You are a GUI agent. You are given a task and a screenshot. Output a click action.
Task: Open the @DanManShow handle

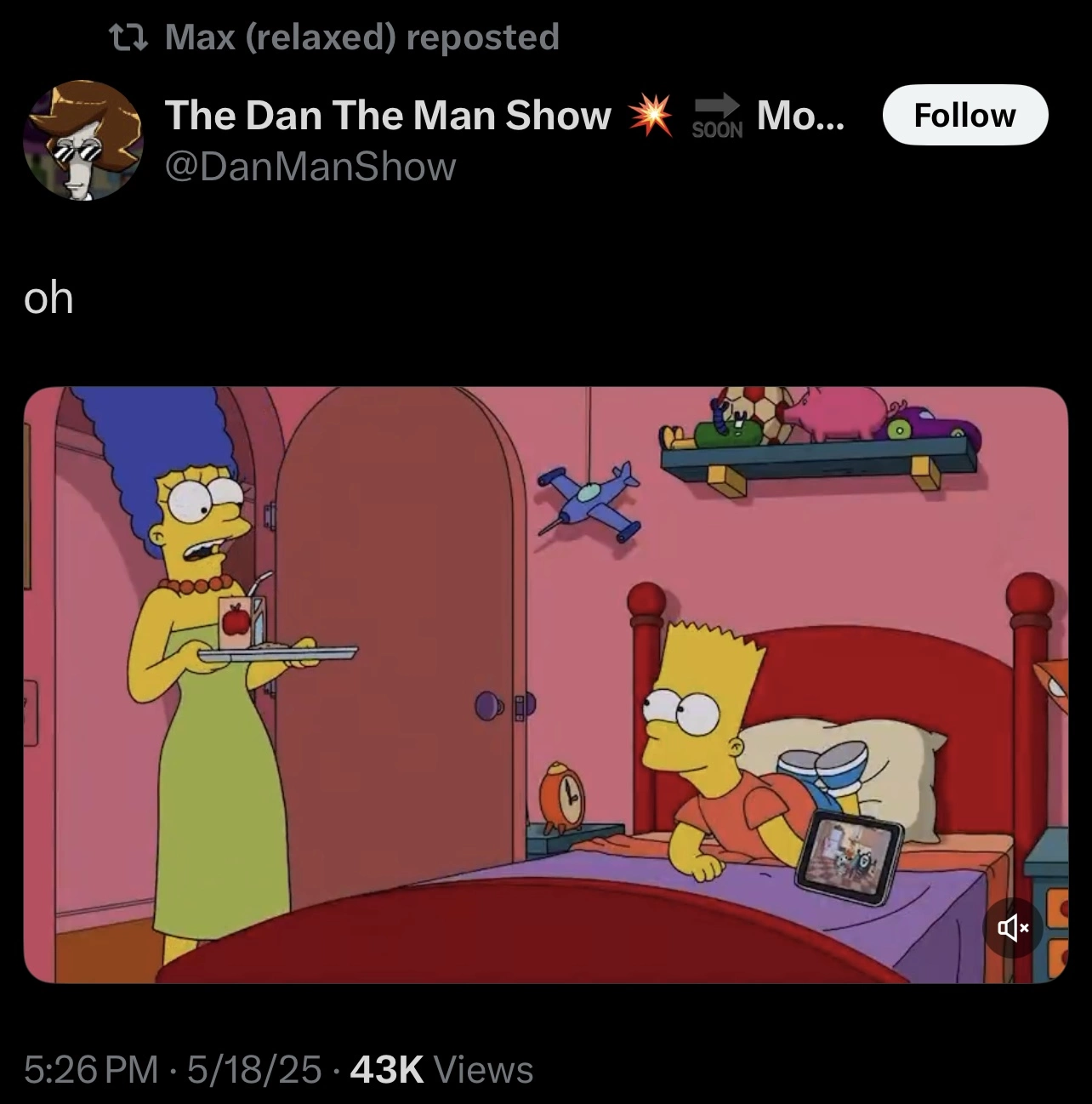pos(310,166)
